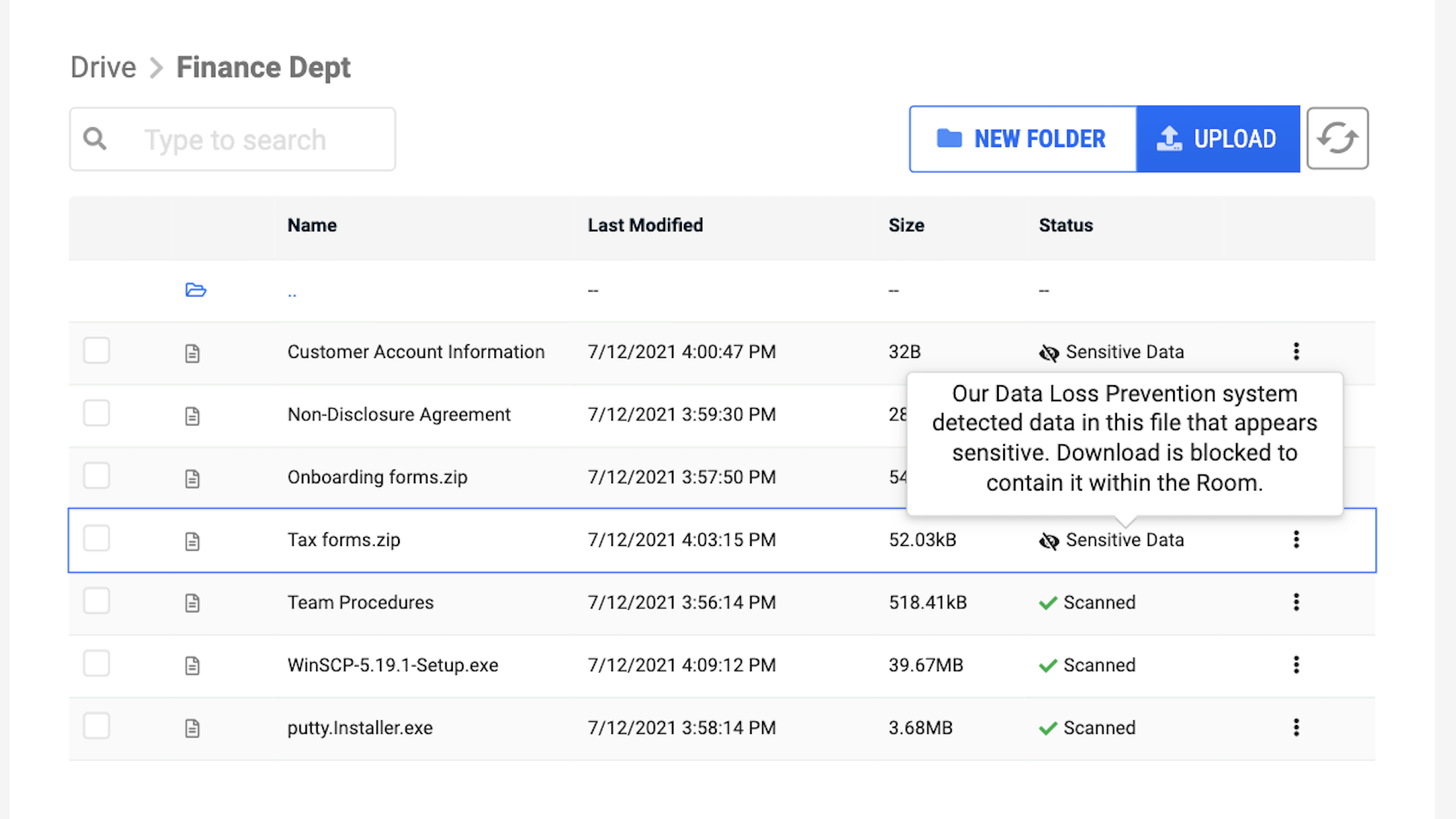The width and height of the screenshot is (1456, 819).
Task: Click the Scanned status of WinSCP-5.19.1-Setup.exe
Action: pos(1100,666)
